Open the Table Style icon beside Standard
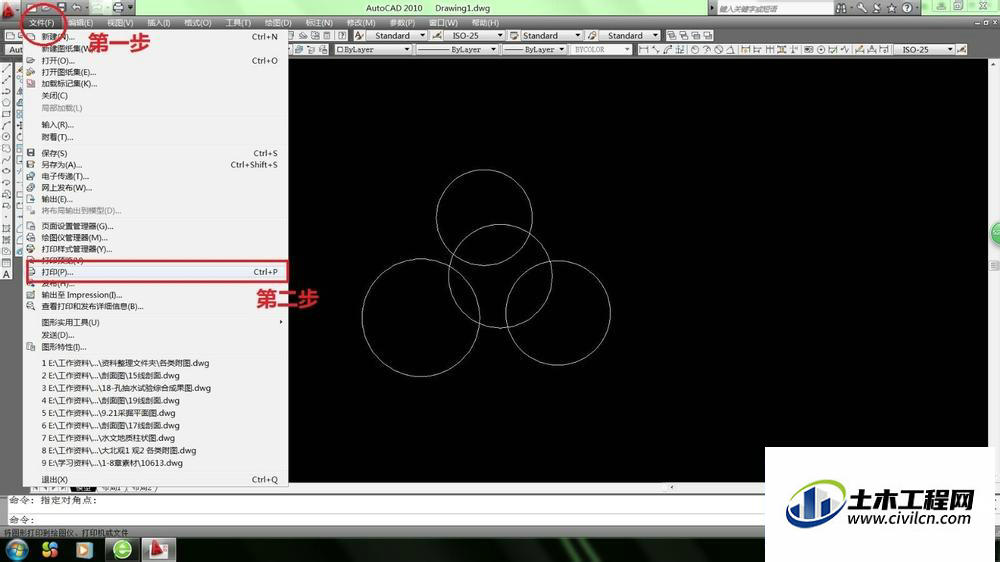Viewport: 1000px width, 562px height. pyautogui.click(x=513, y=36)
